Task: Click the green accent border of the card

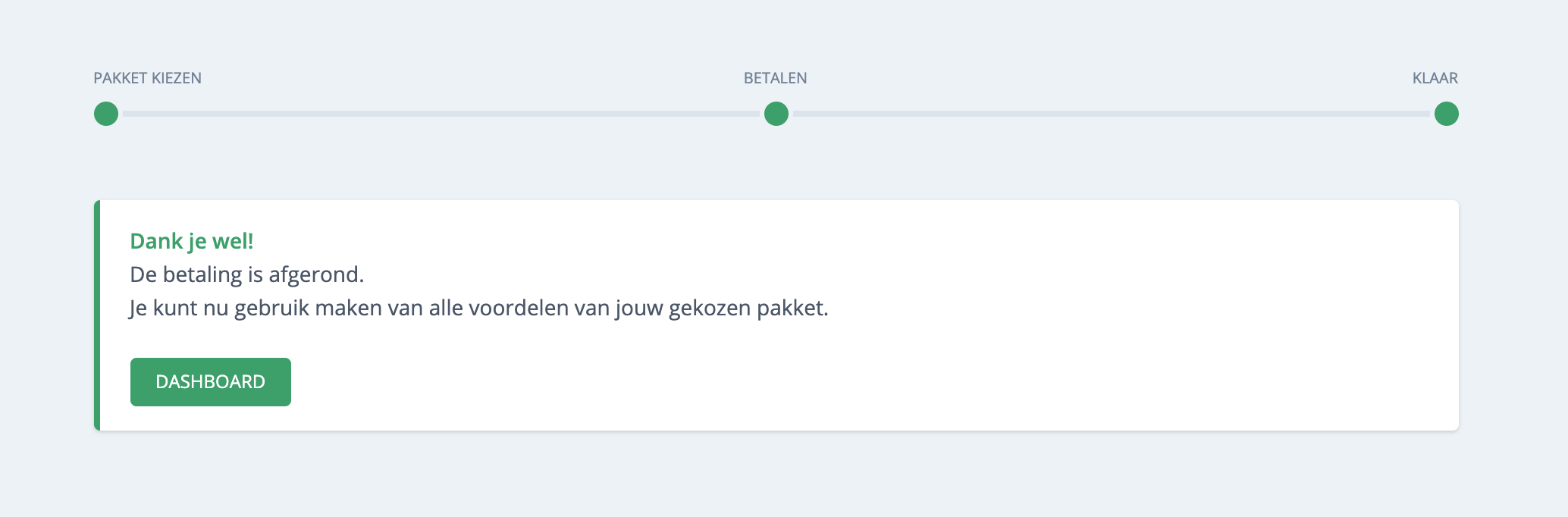Action: pos(97,315)
